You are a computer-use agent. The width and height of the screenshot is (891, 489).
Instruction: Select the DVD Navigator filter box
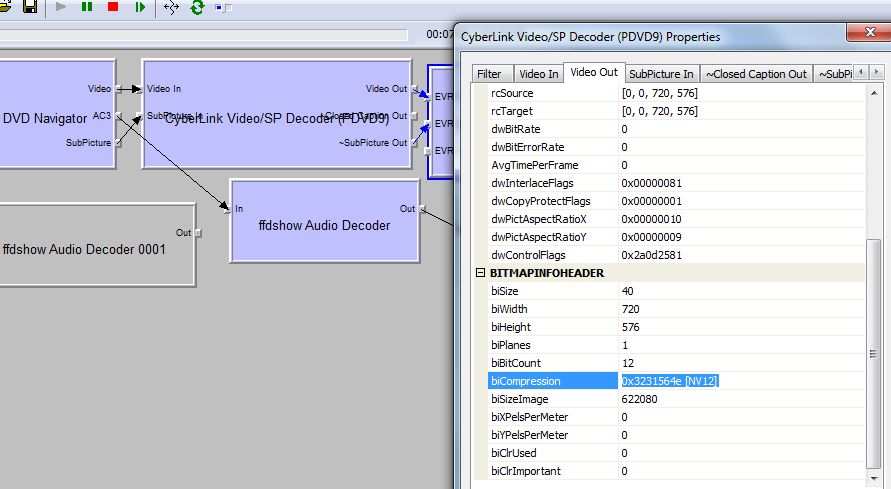coord(57,113)
